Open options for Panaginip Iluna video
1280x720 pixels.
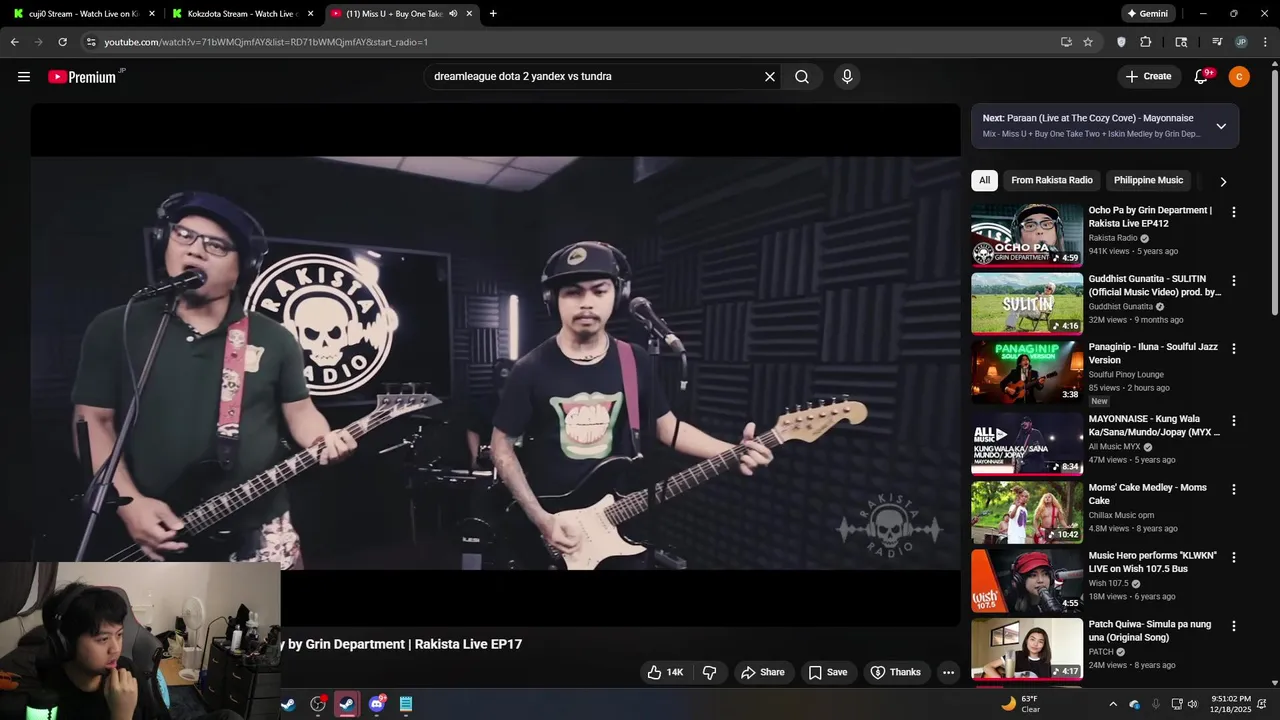(x=1234, y=349)
